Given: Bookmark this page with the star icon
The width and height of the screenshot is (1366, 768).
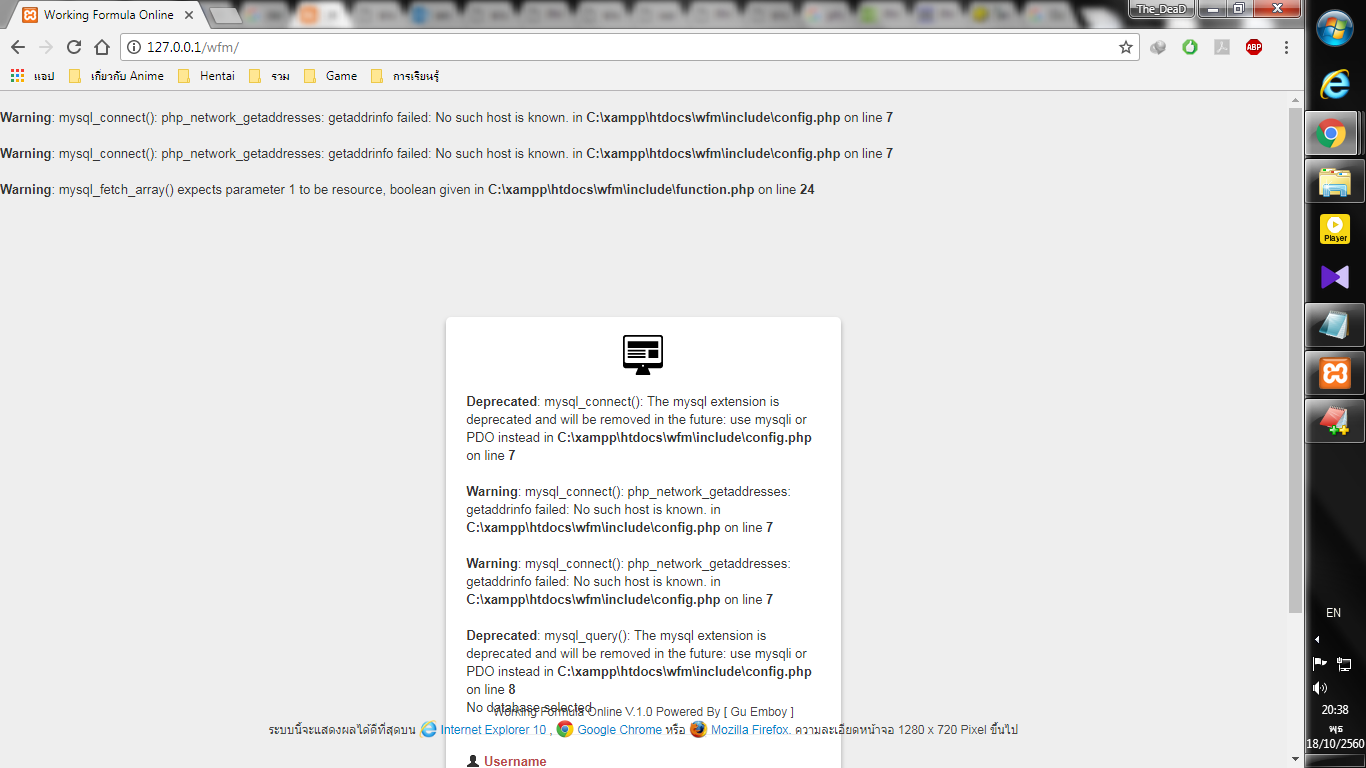Looking at the screenshot, I should tap(1126, 47).
